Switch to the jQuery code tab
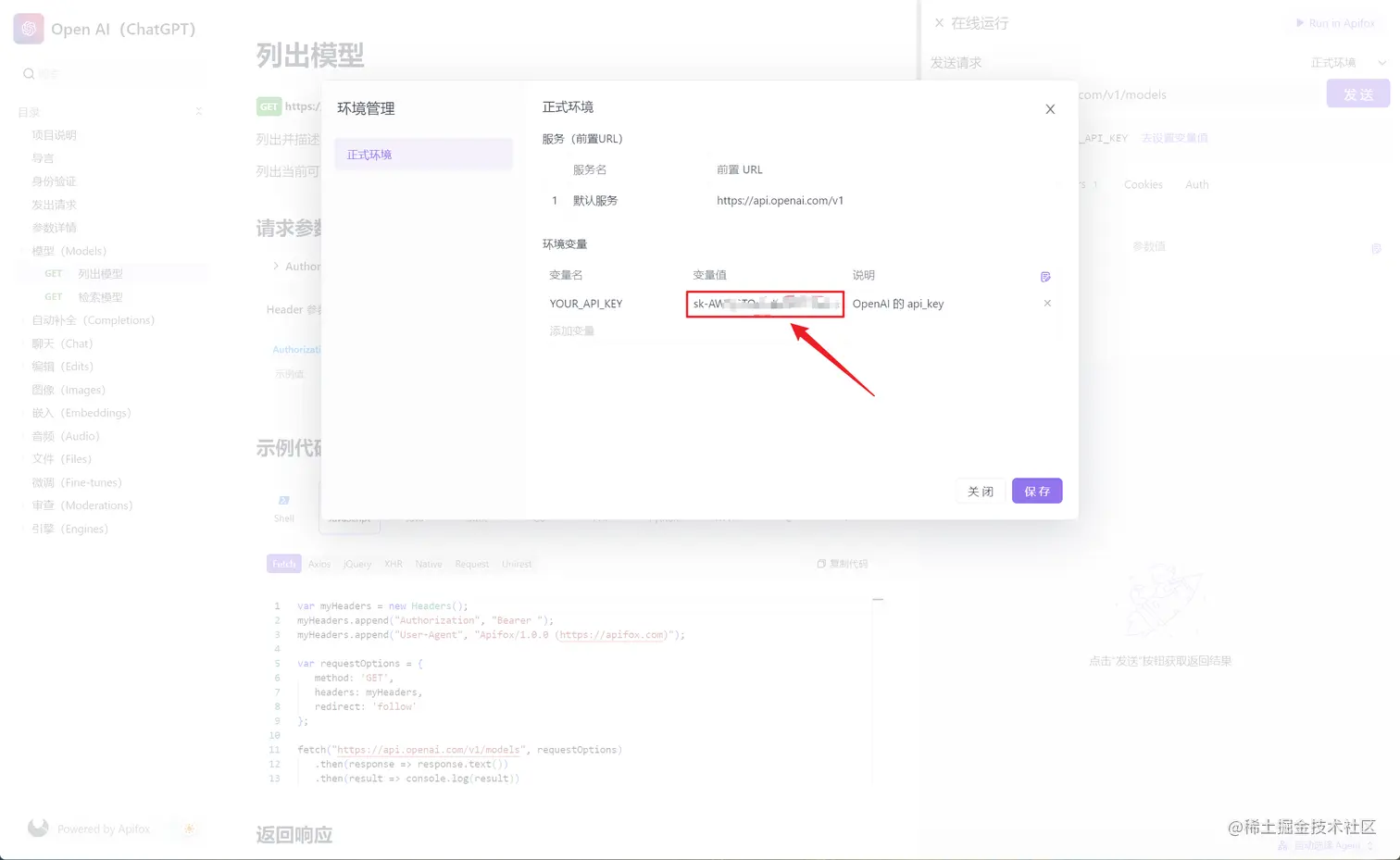Screen dimensions: 1400x860 (357, 564)
